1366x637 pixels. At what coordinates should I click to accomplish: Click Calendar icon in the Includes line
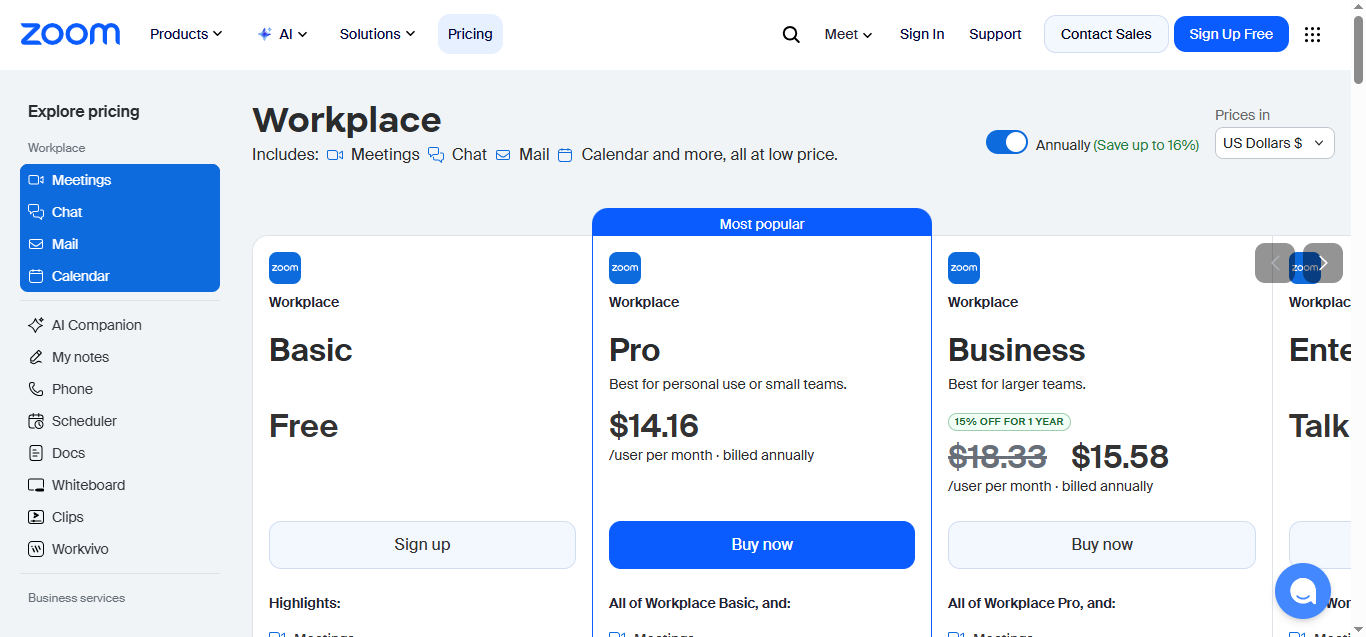(565, 155)
